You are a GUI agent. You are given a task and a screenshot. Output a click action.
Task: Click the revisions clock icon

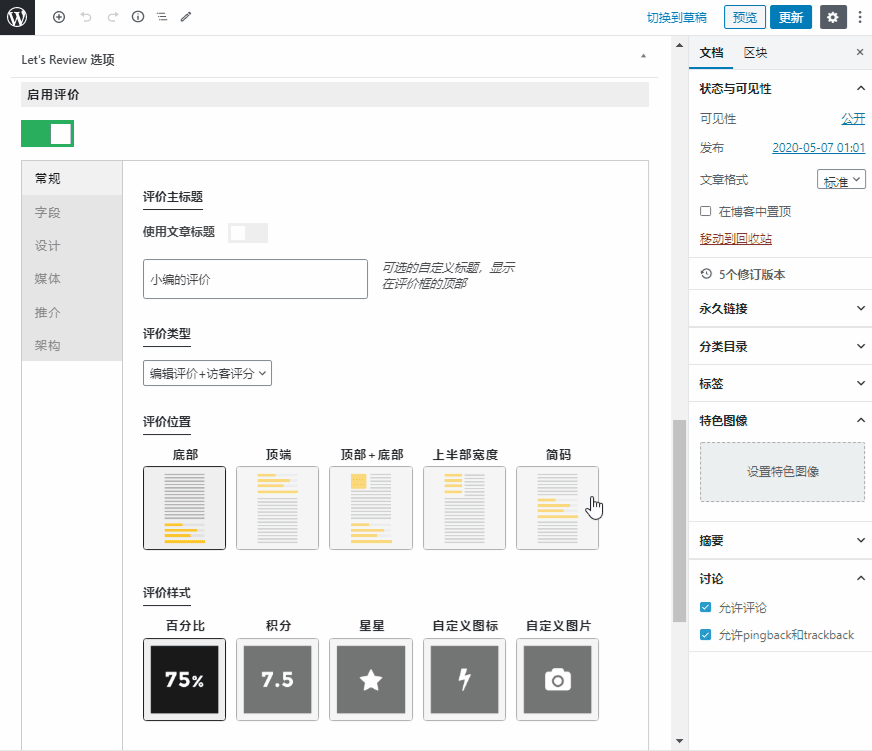click(x=706, y=274)
